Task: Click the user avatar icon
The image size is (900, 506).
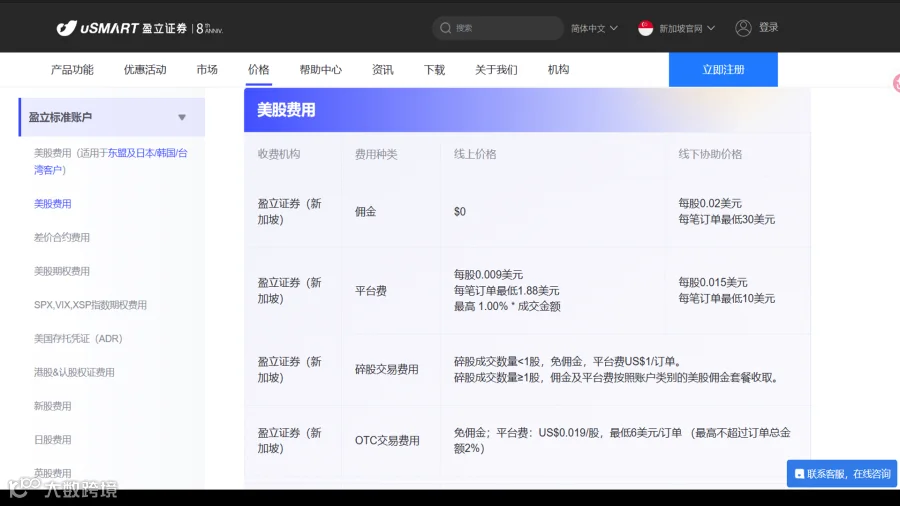Action: coord(743,28)
